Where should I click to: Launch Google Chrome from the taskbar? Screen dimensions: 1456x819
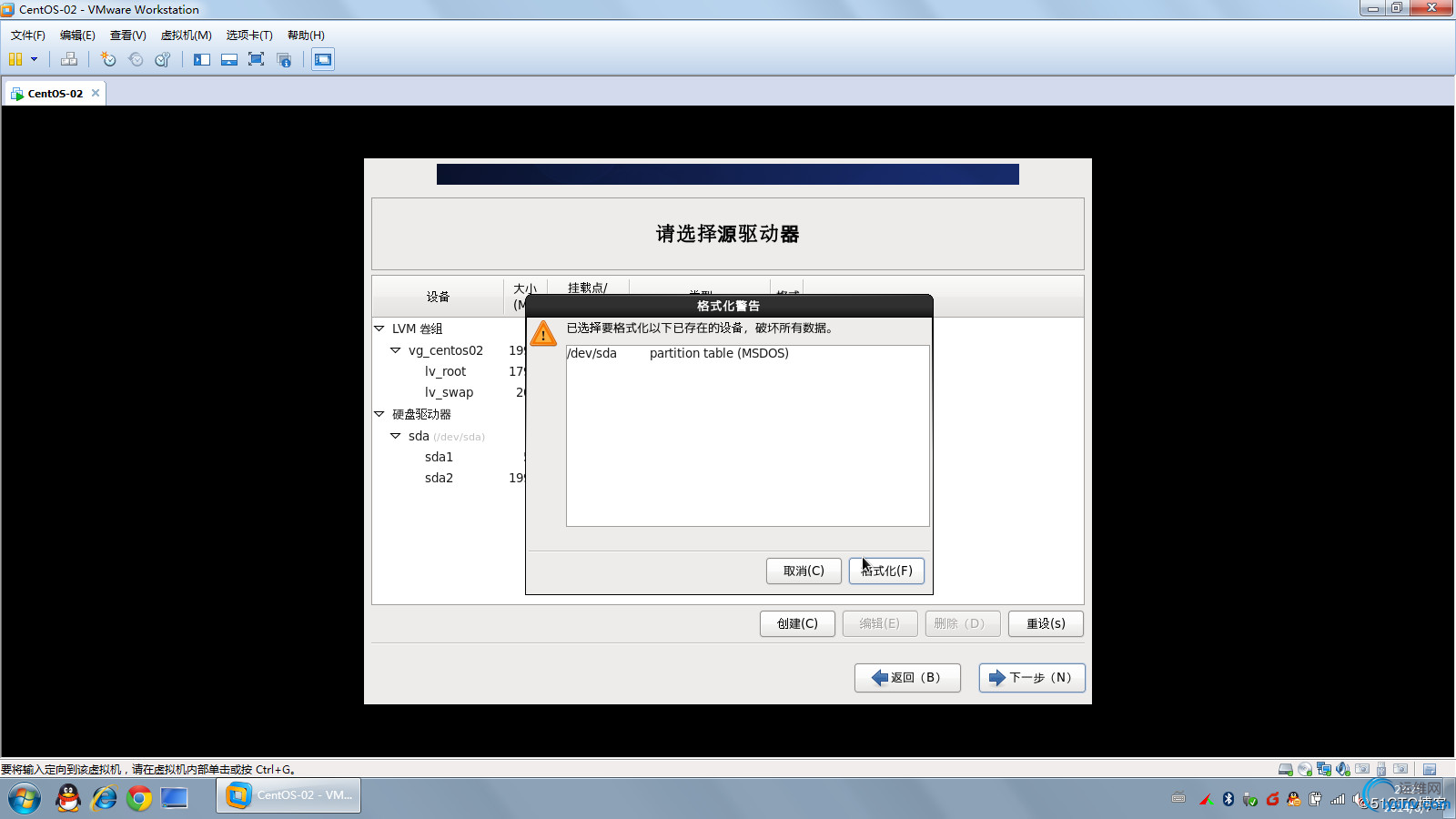coord(139,798)
